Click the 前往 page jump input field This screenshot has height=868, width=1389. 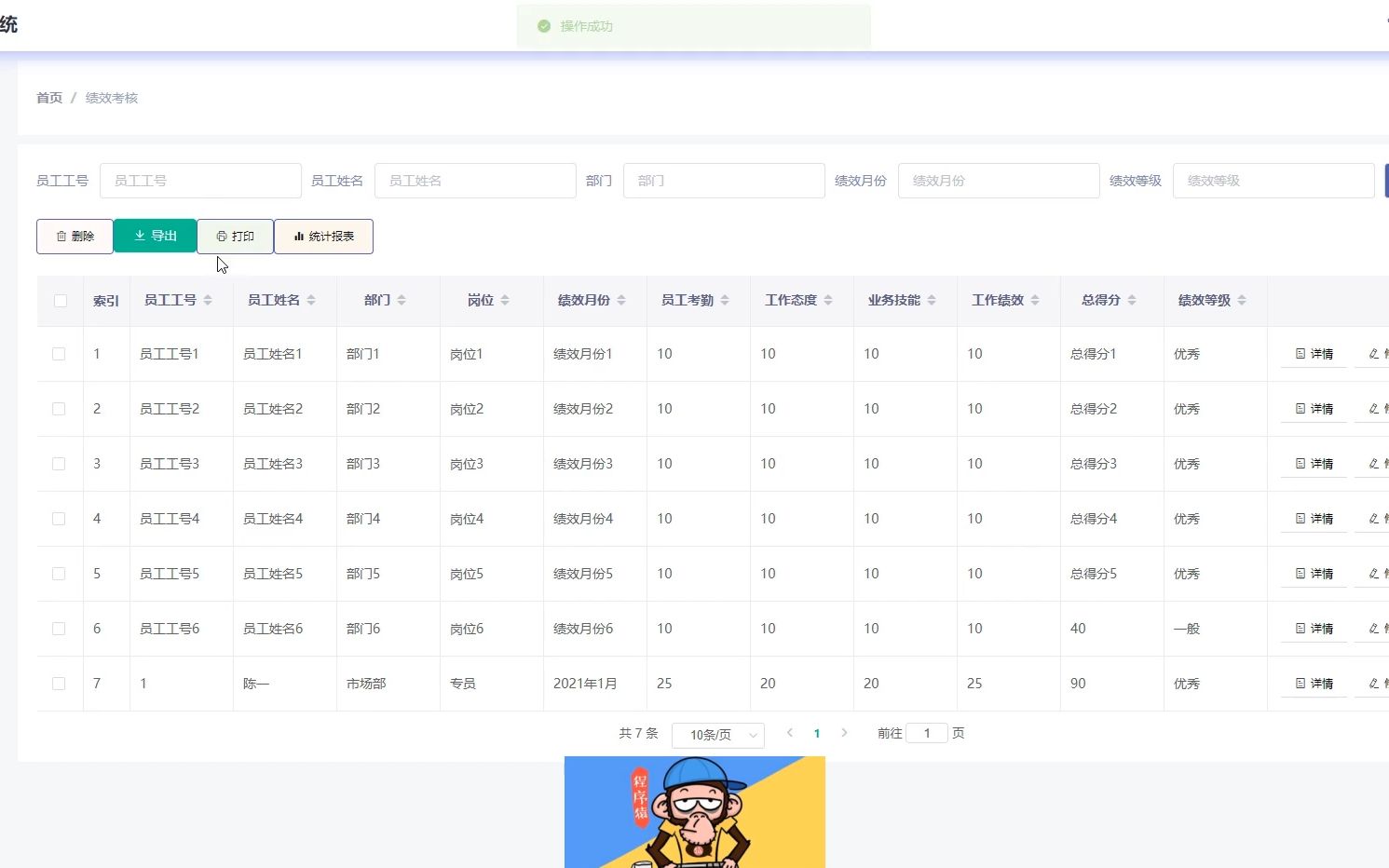point(927,733)
